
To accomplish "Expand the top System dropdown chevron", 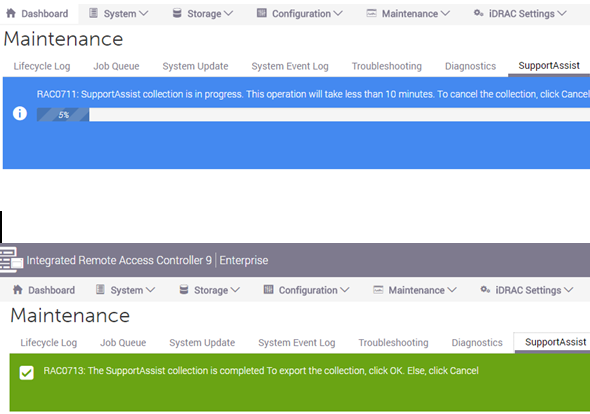I will pyautogui.click(x=144, y=14).
